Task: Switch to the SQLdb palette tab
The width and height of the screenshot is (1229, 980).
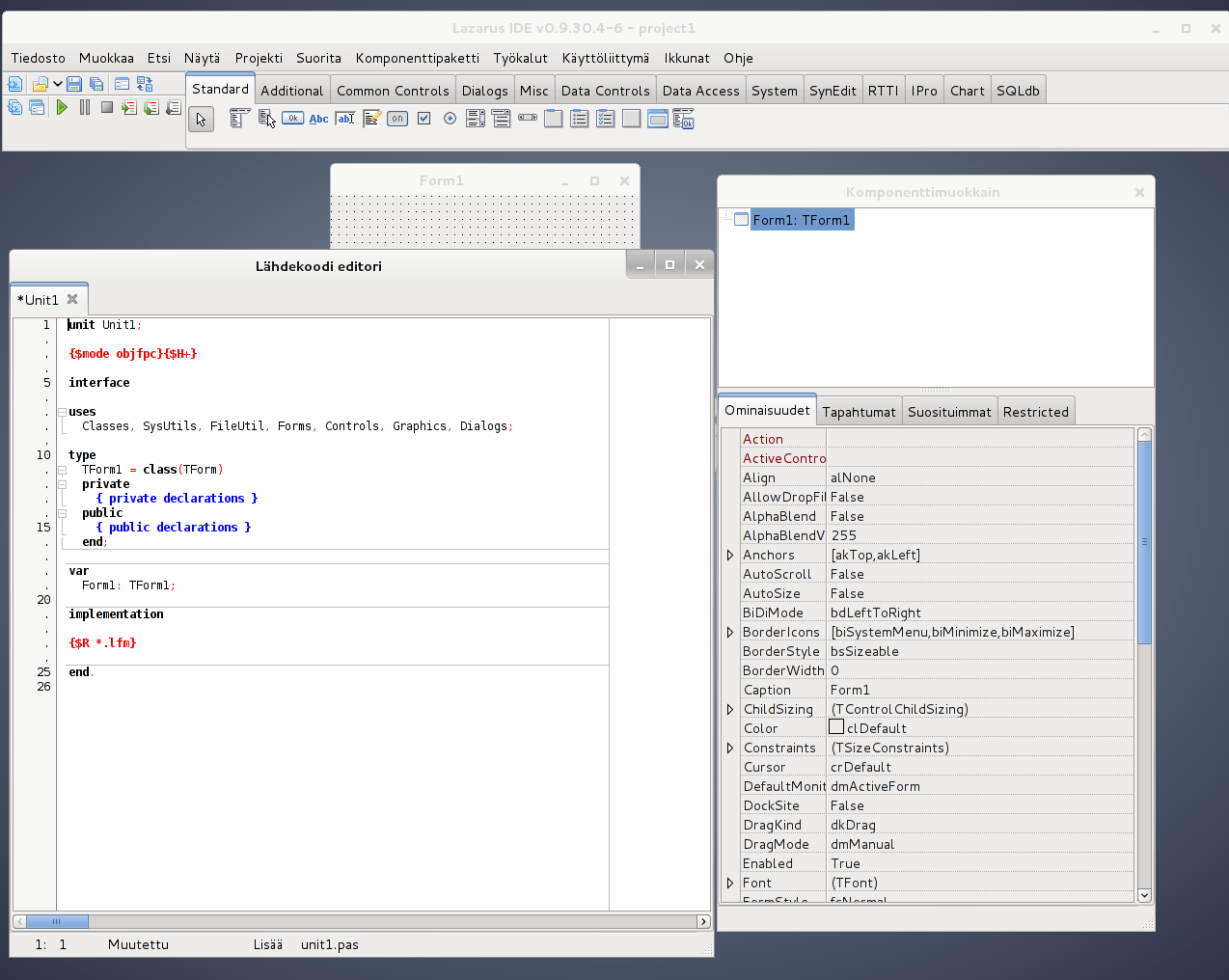Action: point(1018,91)
